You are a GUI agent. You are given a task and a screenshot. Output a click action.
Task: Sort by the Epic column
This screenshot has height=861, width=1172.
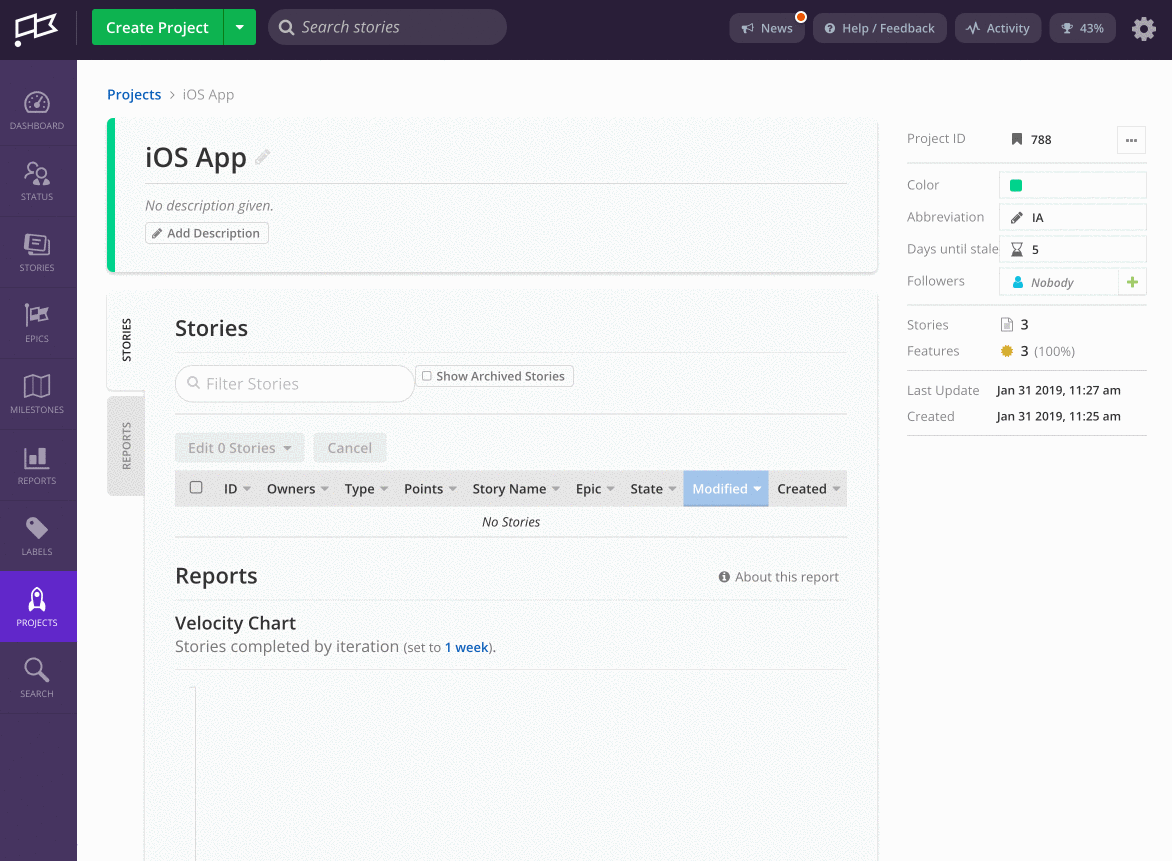(594, 489)
